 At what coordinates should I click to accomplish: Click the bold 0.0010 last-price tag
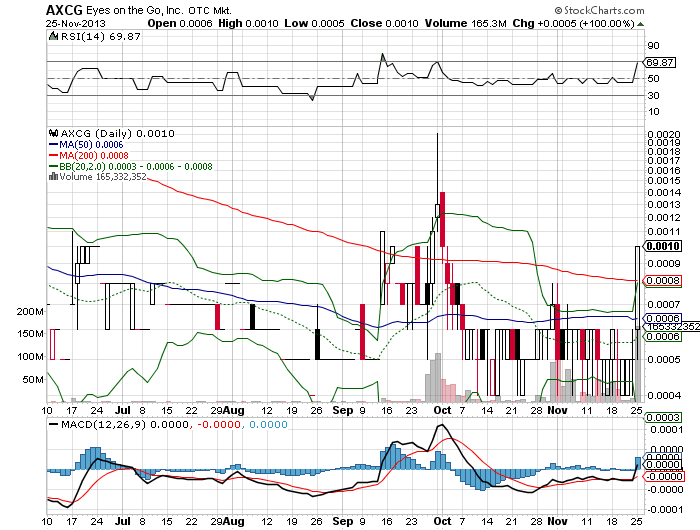pyautogui.click(x=663, y=246)
